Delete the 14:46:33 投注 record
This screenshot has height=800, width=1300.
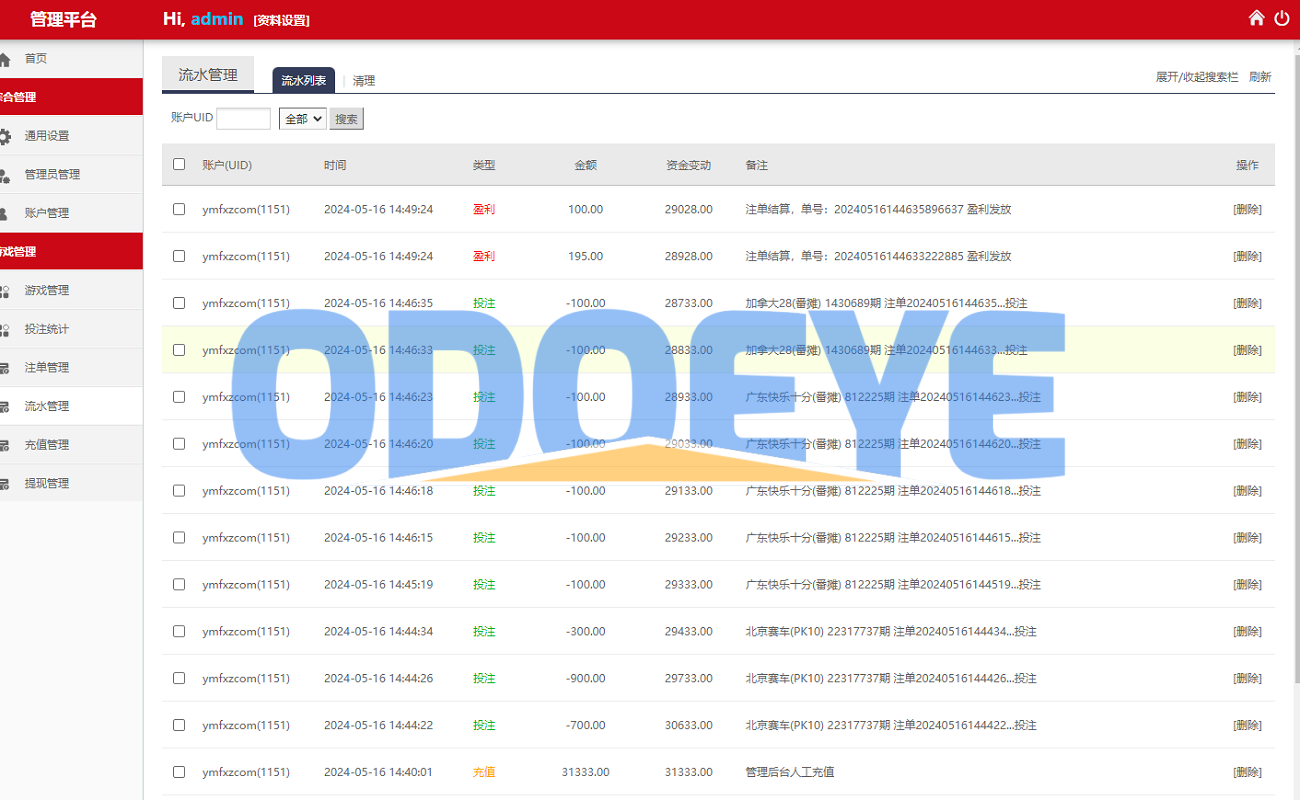[1247, 351]
